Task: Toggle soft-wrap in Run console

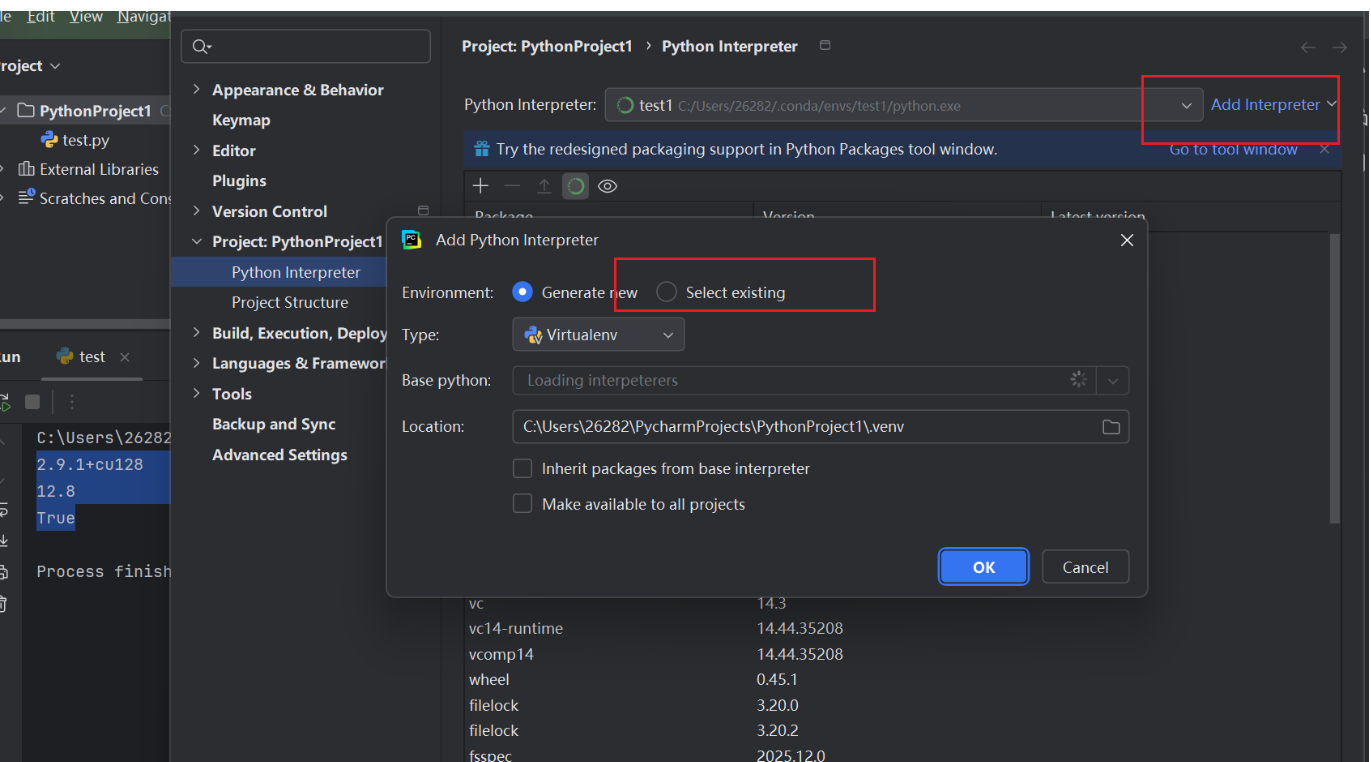Action: (4, 511)
